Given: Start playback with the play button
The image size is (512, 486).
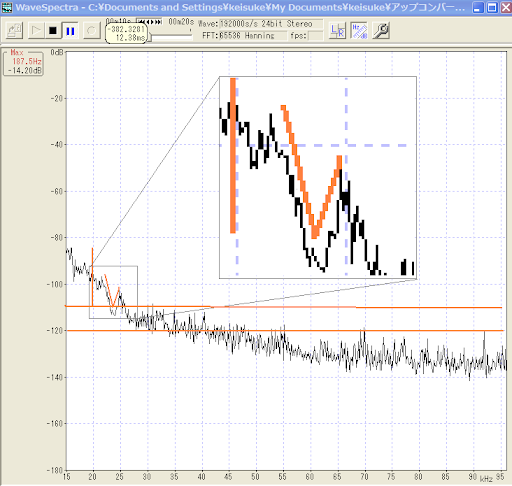Looking at the screenshot, I should point(36,31).
